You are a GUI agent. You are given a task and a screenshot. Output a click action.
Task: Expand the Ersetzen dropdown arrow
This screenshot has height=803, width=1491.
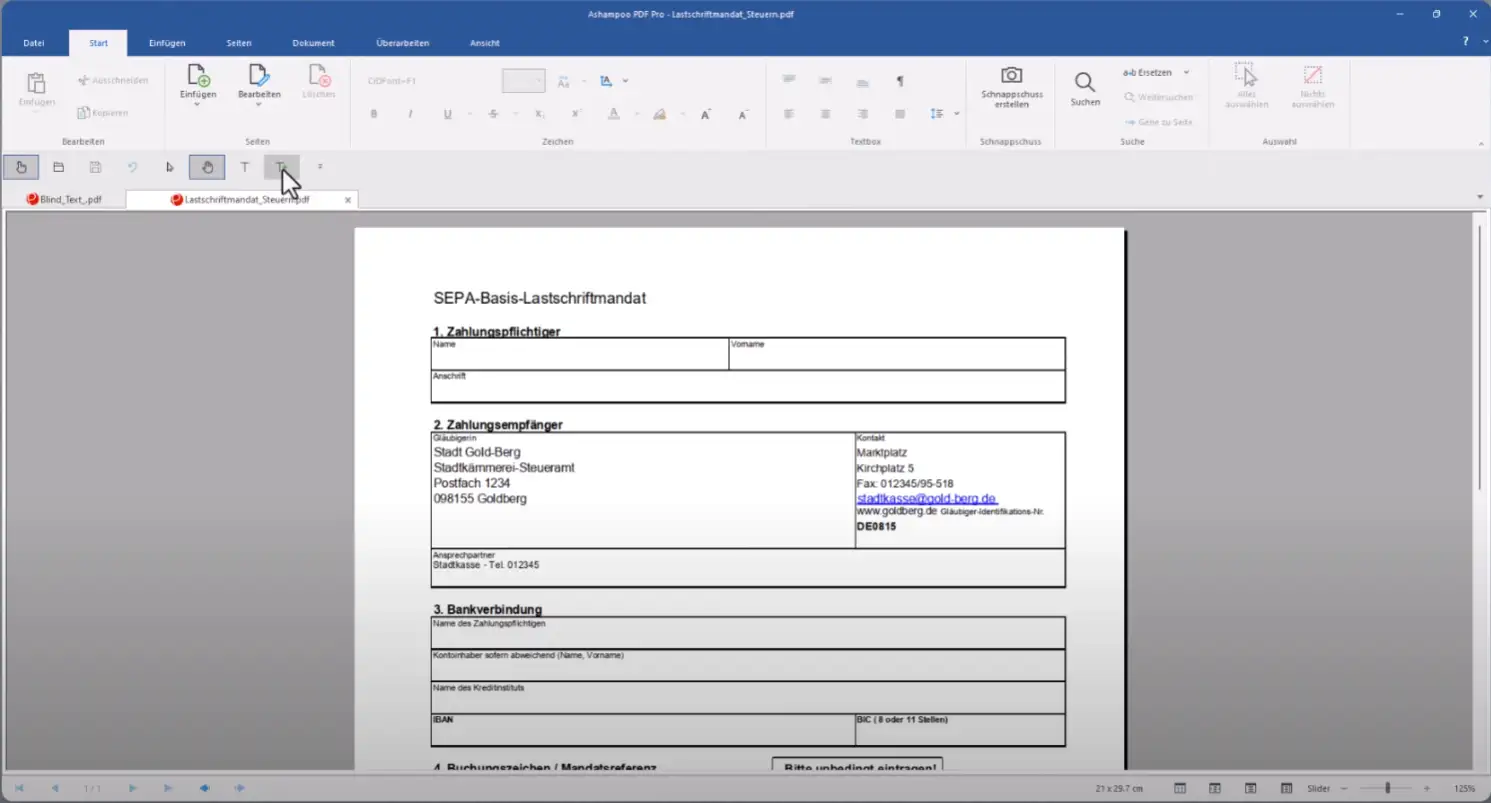click(x=1186, y=73)
